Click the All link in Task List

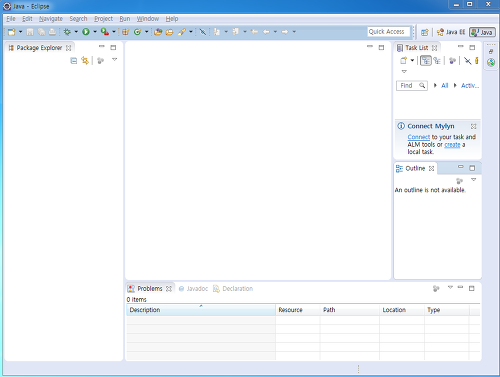click(445, 86)
